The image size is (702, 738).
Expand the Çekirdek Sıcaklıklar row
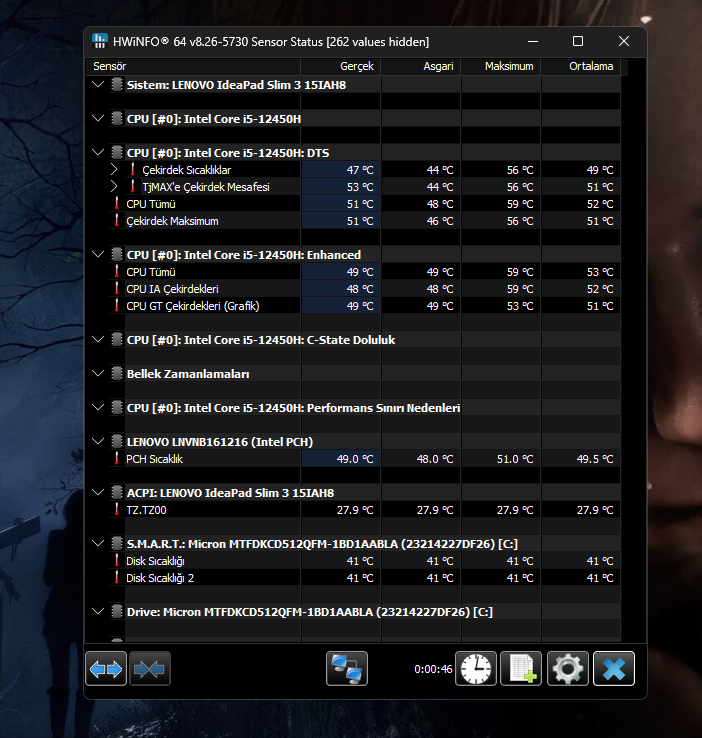pos(114,169)
